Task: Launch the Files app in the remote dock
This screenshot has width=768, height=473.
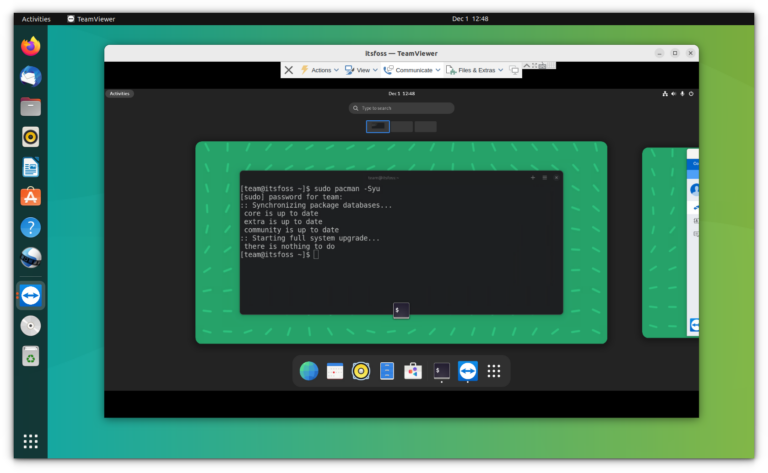Action: [387, 371]
